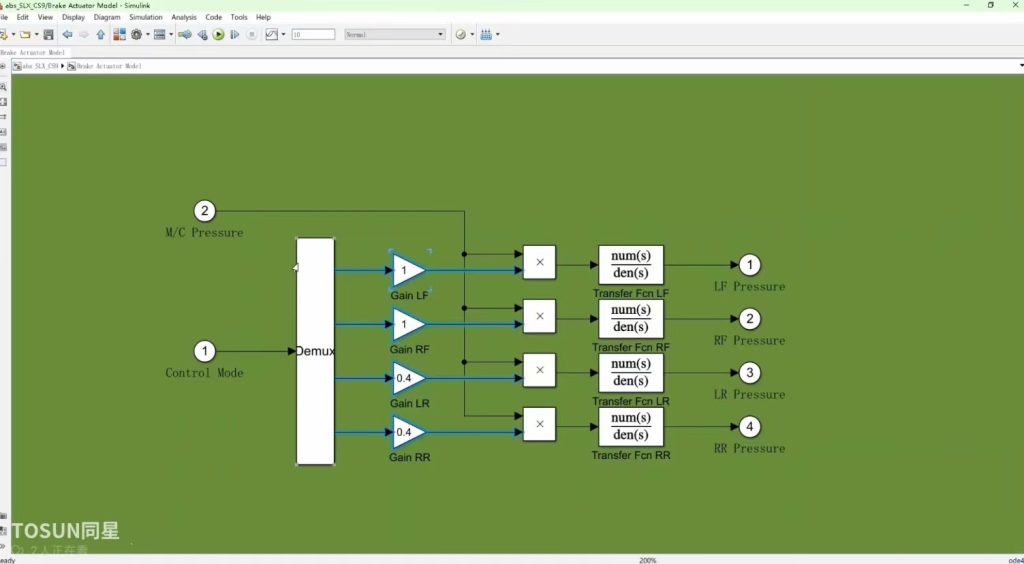The image size is (1024, 564).
Task: Click the Save model icon
Action: tap(48, 34)
